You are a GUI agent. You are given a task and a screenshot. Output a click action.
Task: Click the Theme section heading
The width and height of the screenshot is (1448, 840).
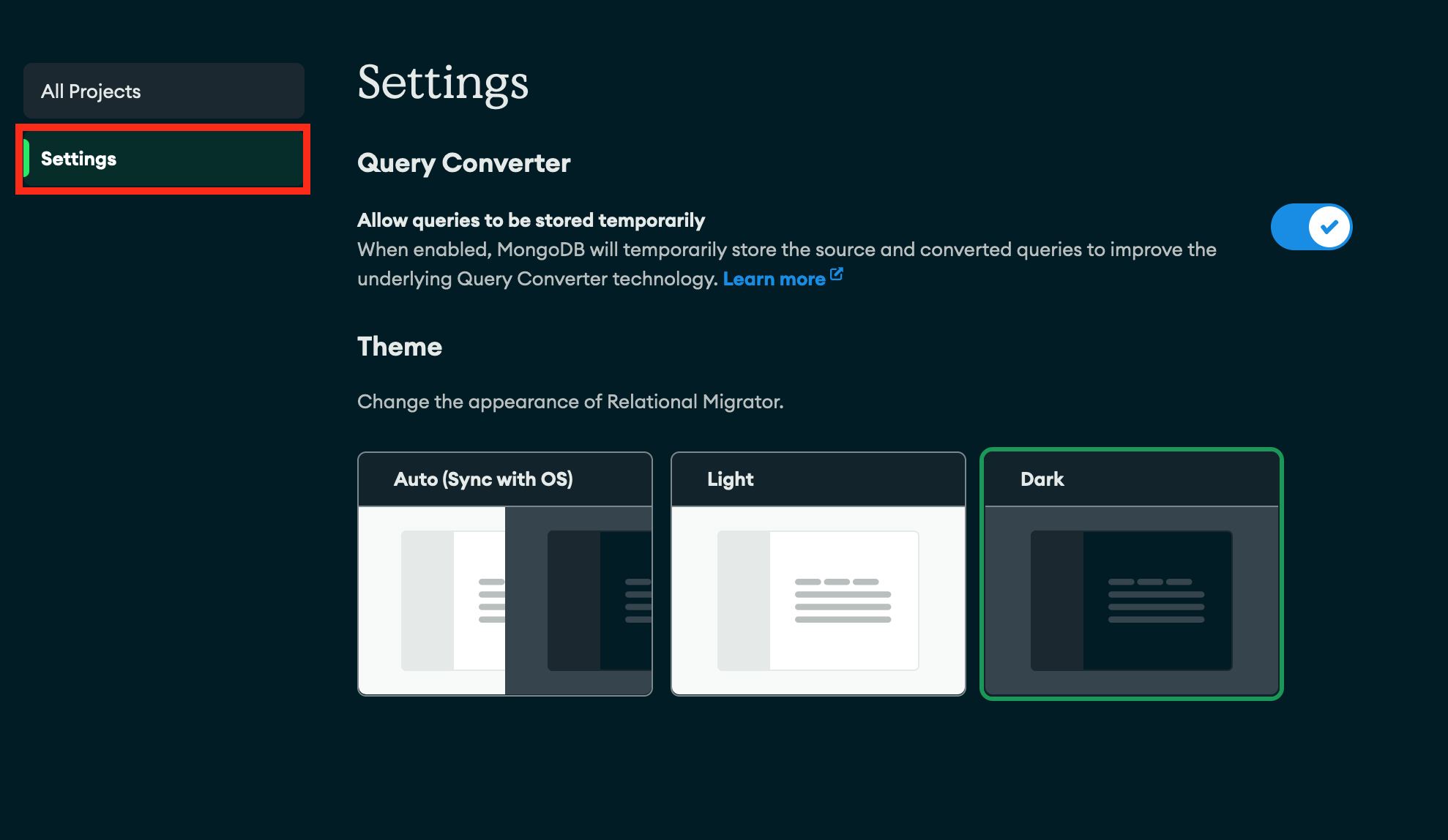tap(399, 347)
